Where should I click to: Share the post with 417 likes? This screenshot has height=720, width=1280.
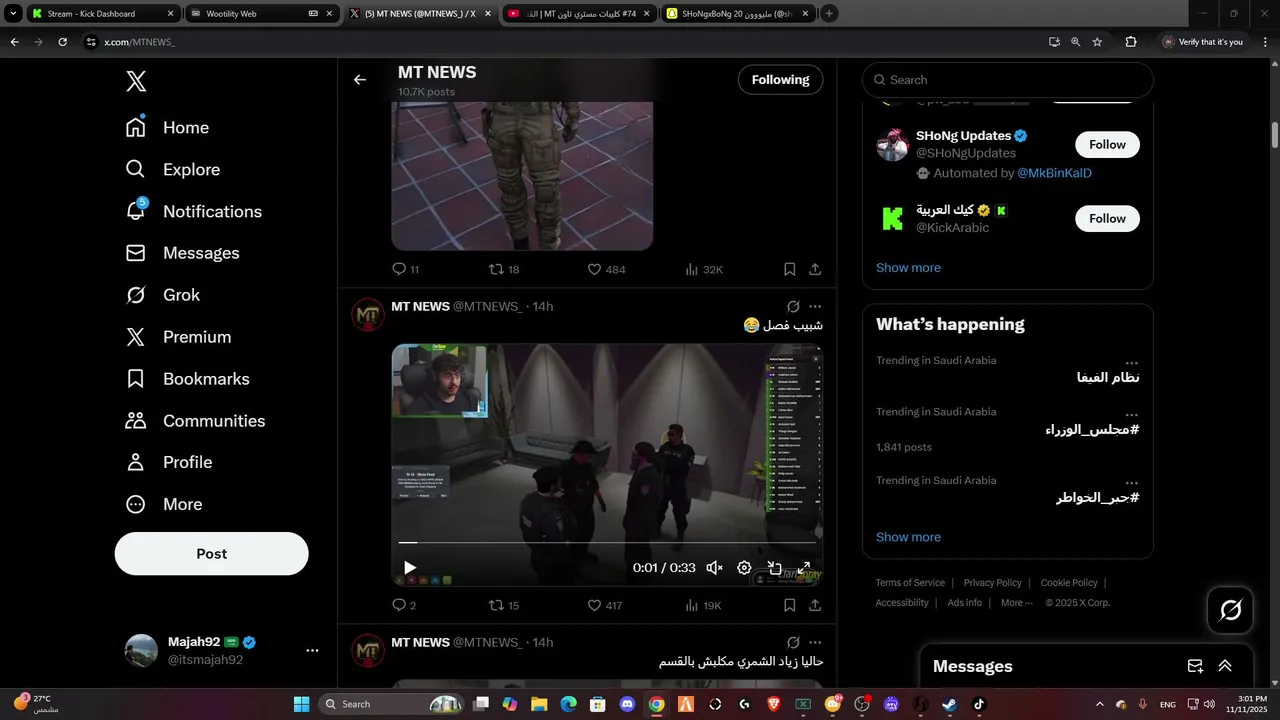point(815,605)
